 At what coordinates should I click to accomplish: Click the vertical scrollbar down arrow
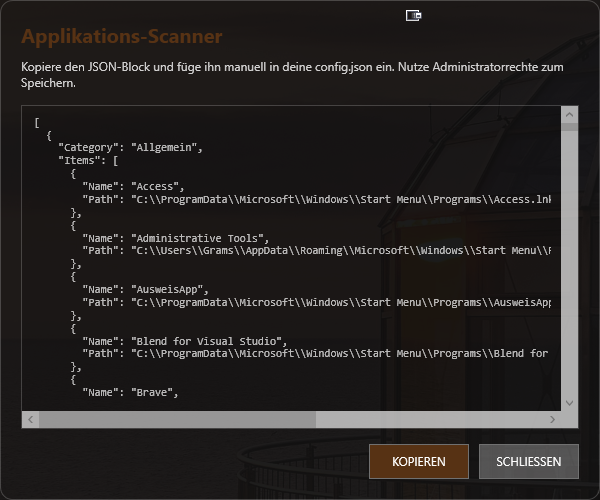coord(568,402)
